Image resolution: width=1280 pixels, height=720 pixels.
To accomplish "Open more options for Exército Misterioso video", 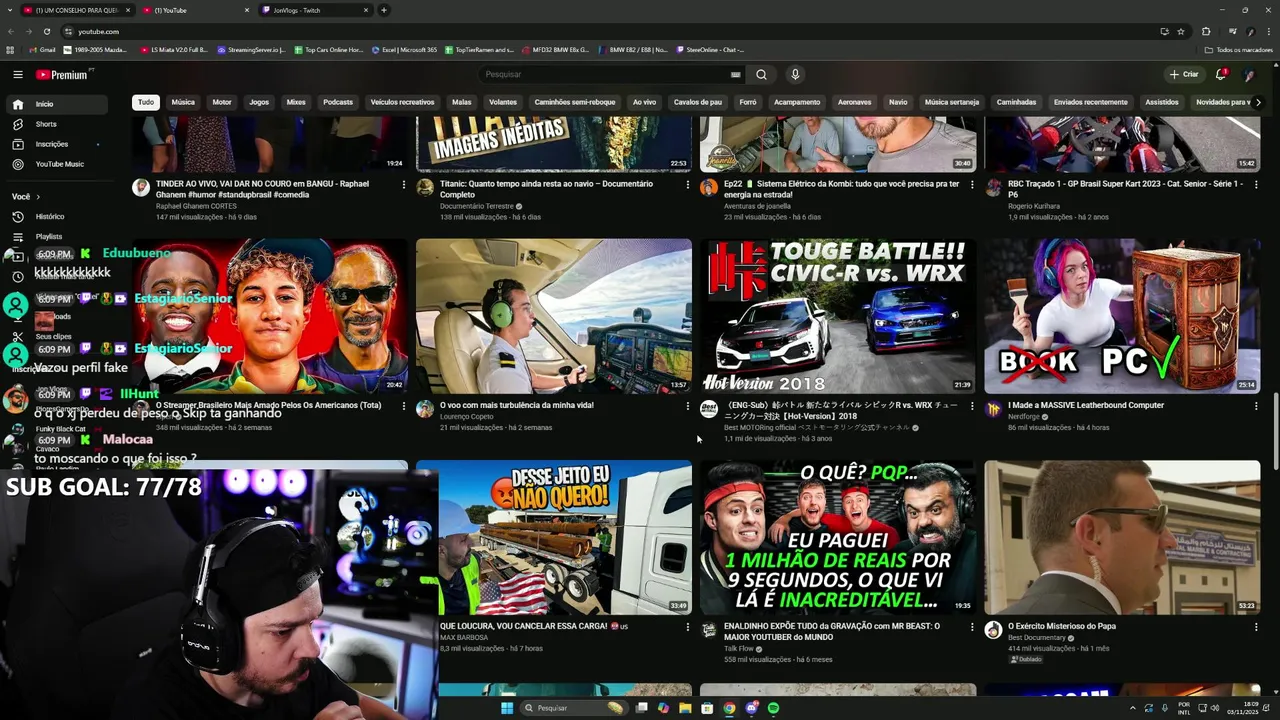I will coord(1256,627).
